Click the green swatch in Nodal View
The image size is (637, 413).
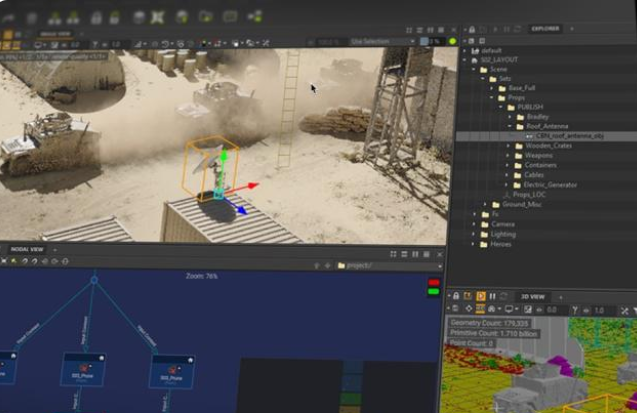434,291
